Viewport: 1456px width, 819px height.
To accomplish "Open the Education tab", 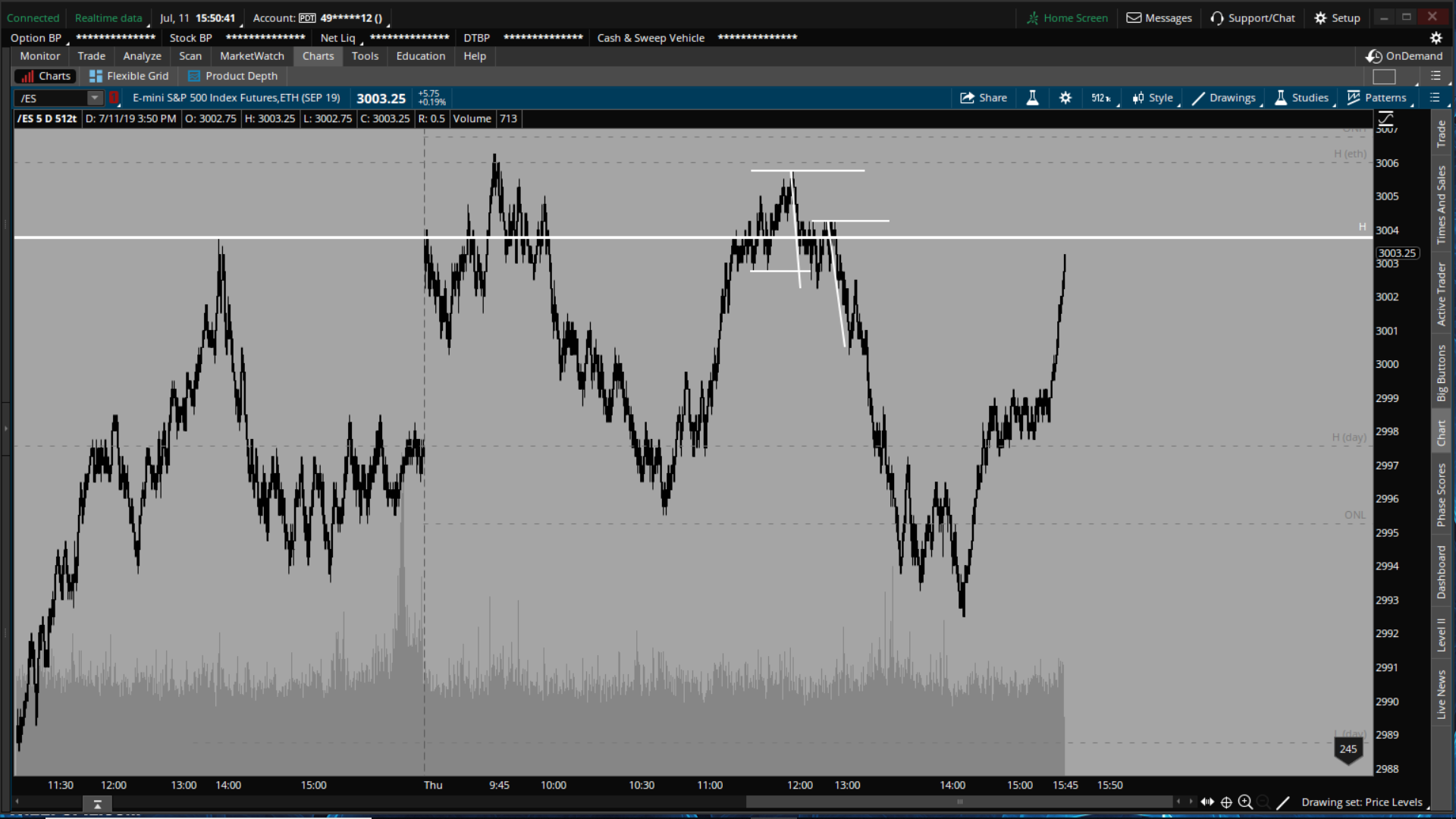I will coord(421,56).
